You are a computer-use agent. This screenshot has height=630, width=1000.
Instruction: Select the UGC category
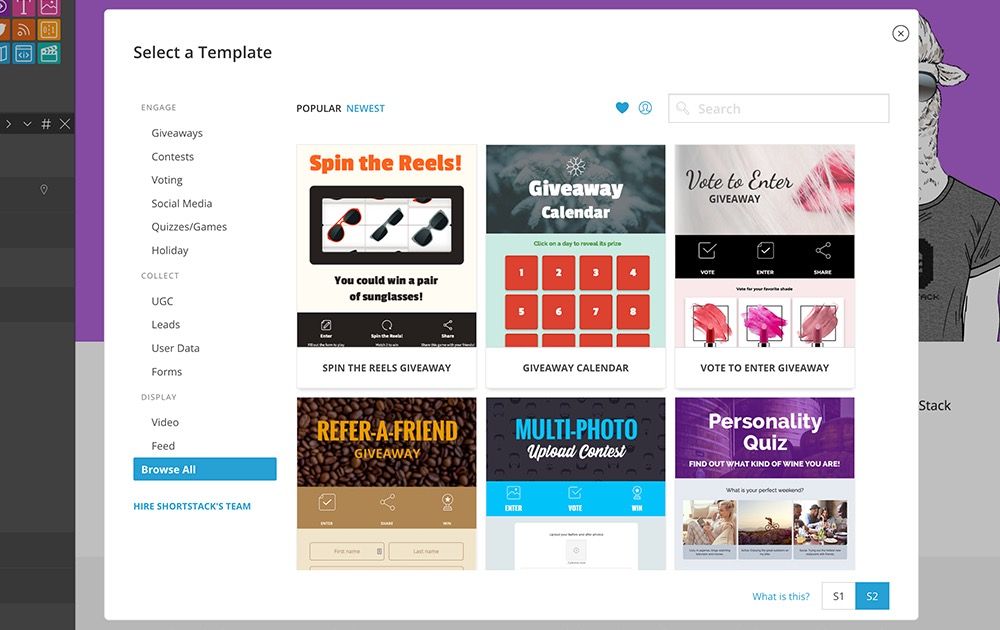[x=162, y=301]
